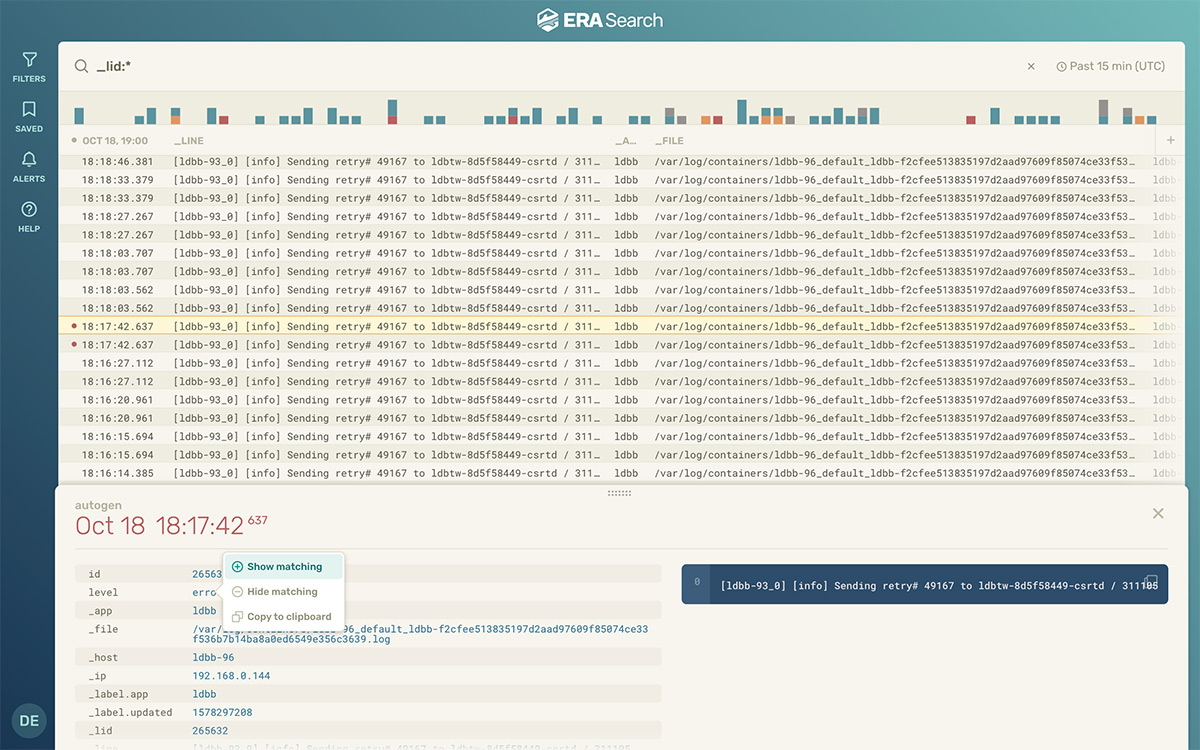
Task: Click the _ip value 192.168.0.144
Action: pos(231,676)
